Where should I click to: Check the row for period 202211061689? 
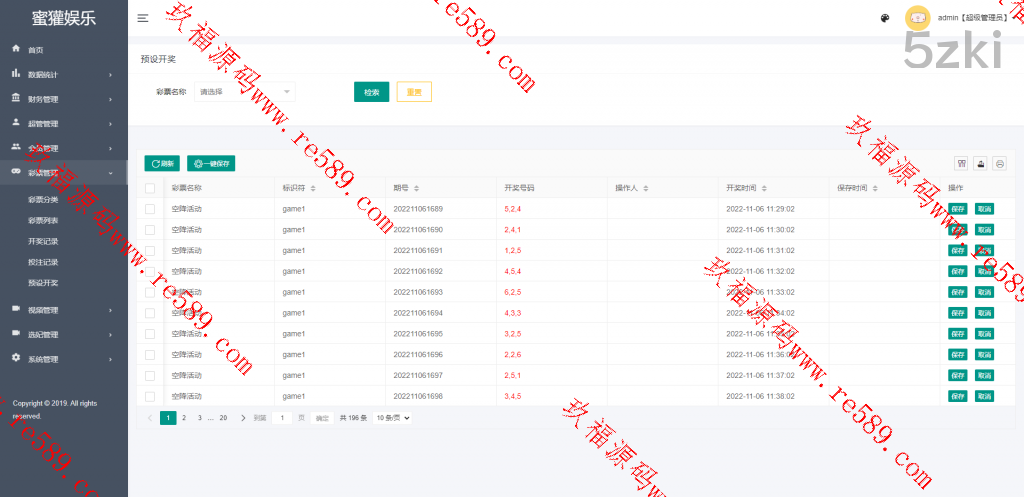[150, 209]
